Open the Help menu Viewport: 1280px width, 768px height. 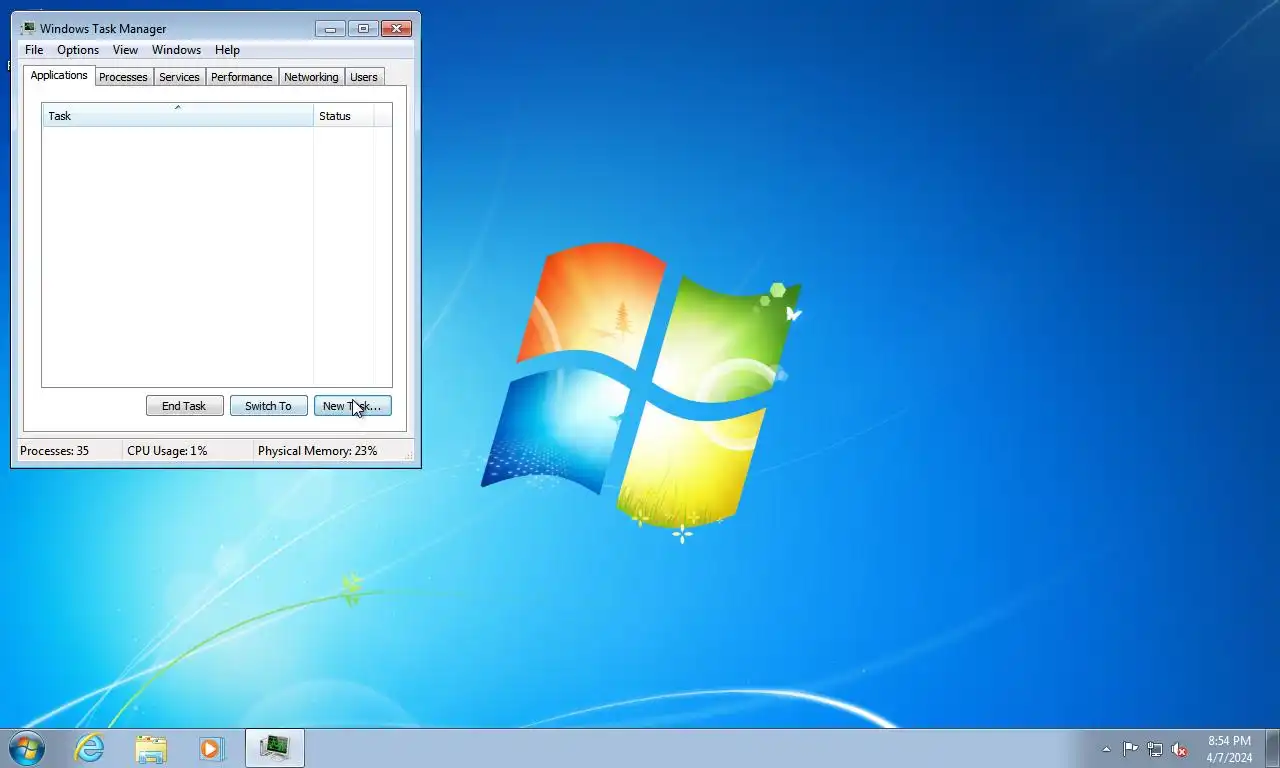(x=227, y=50)
